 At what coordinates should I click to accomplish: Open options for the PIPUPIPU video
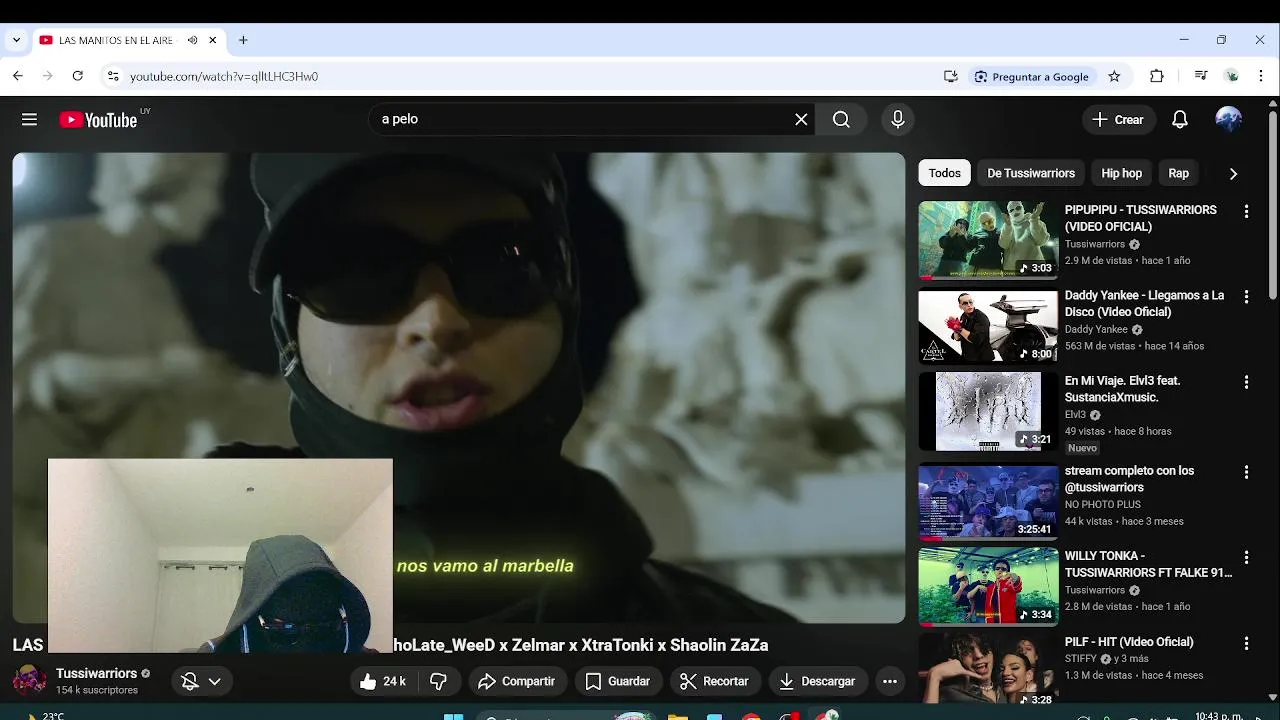coord(1246,211)
